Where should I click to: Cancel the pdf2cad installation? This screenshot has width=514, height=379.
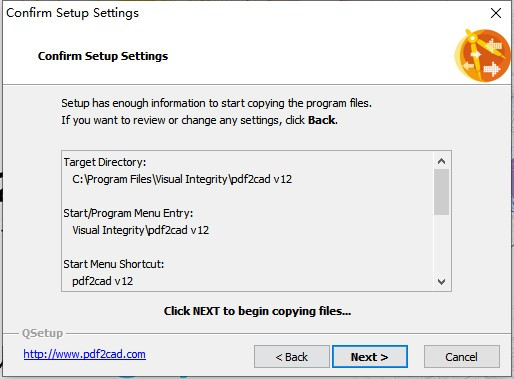462,357
